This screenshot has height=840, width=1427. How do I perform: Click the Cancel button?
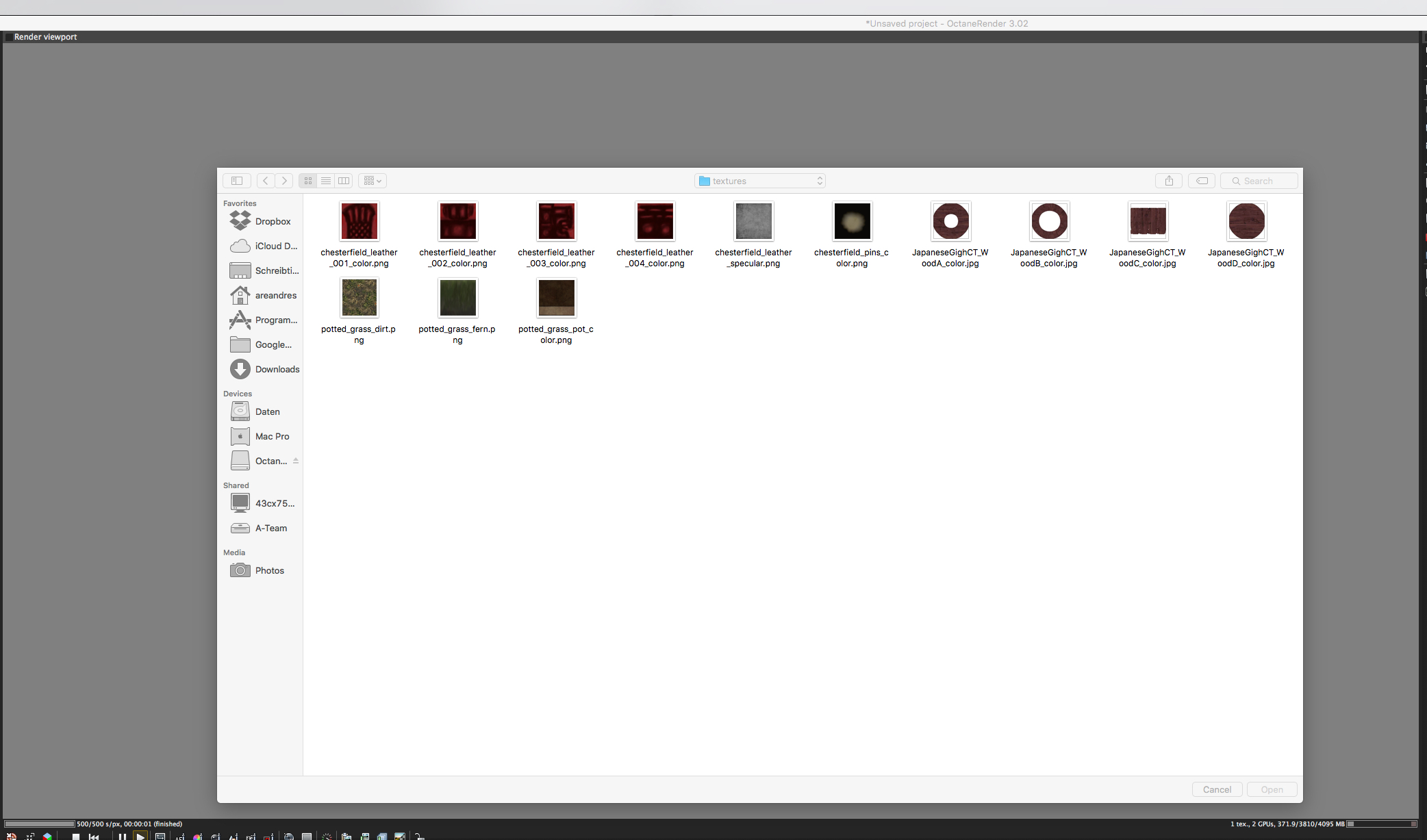point(1217,789)
